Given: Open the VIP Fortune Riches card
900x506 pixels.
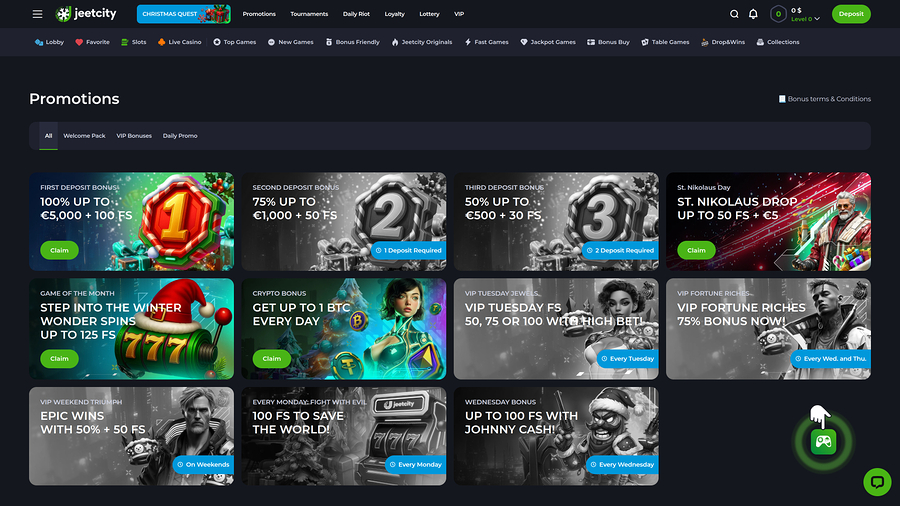Looking at the screenshot, I should 769,329.
